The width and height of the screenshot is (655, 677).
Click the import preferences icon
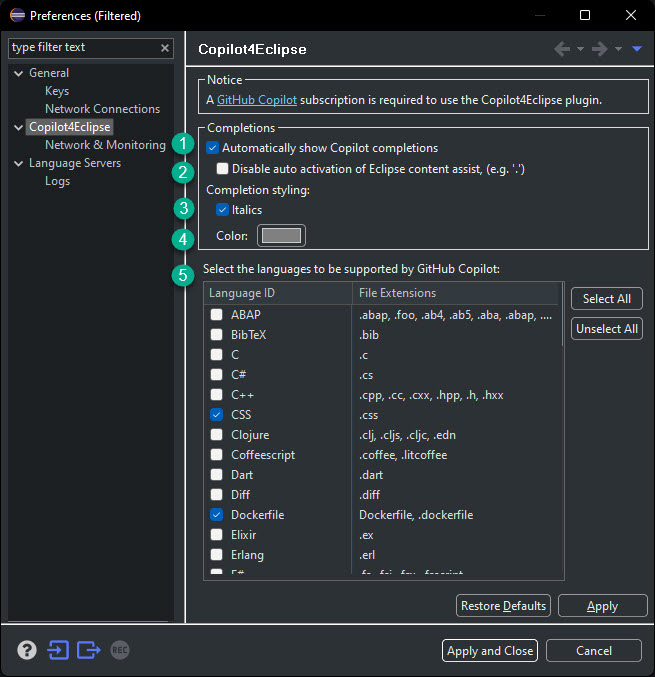tap(58, 650)
